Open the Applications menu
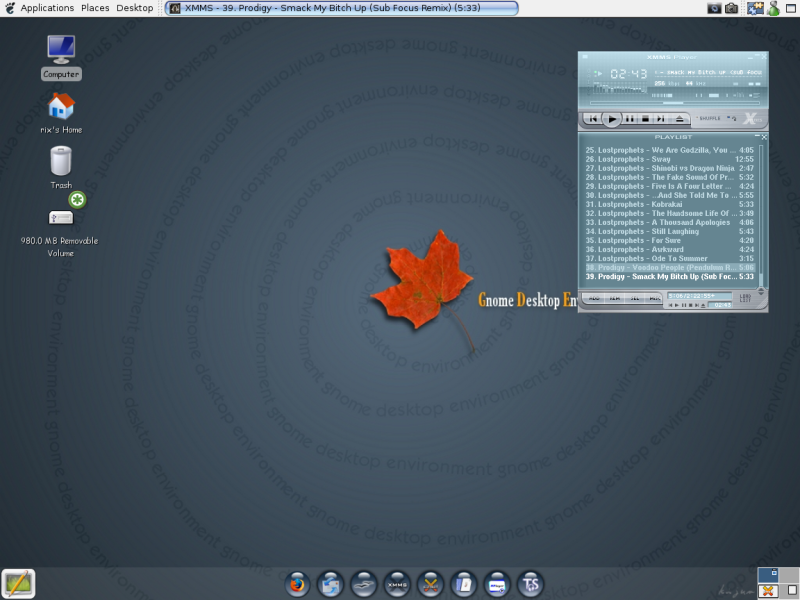The height and width of the screenshot is (600, 800). tap(47, 8)
